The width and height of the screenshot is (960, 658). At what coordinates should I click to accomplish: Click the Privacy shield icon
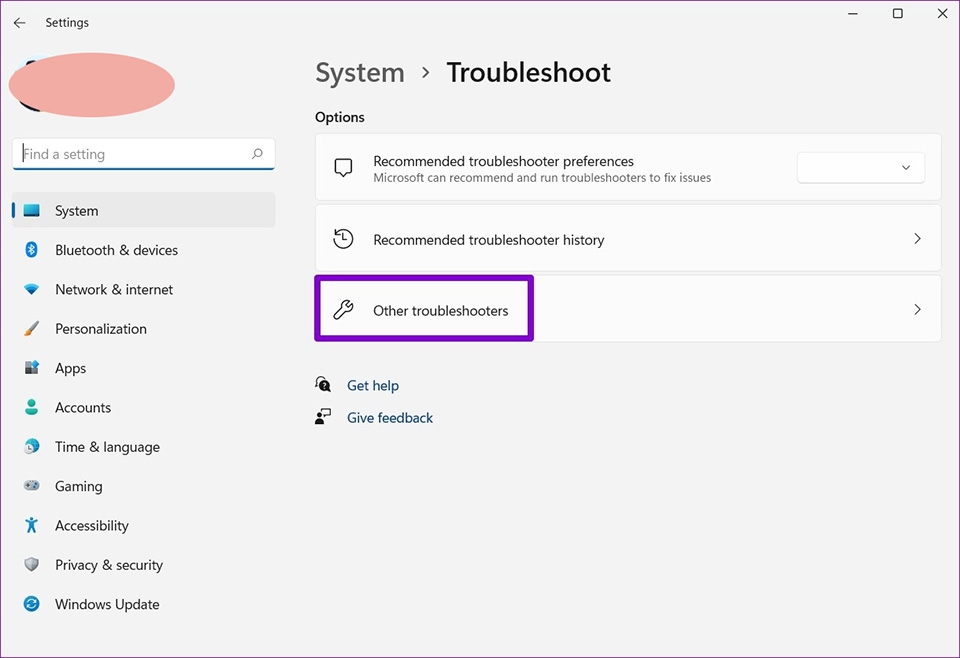(31, 564)
